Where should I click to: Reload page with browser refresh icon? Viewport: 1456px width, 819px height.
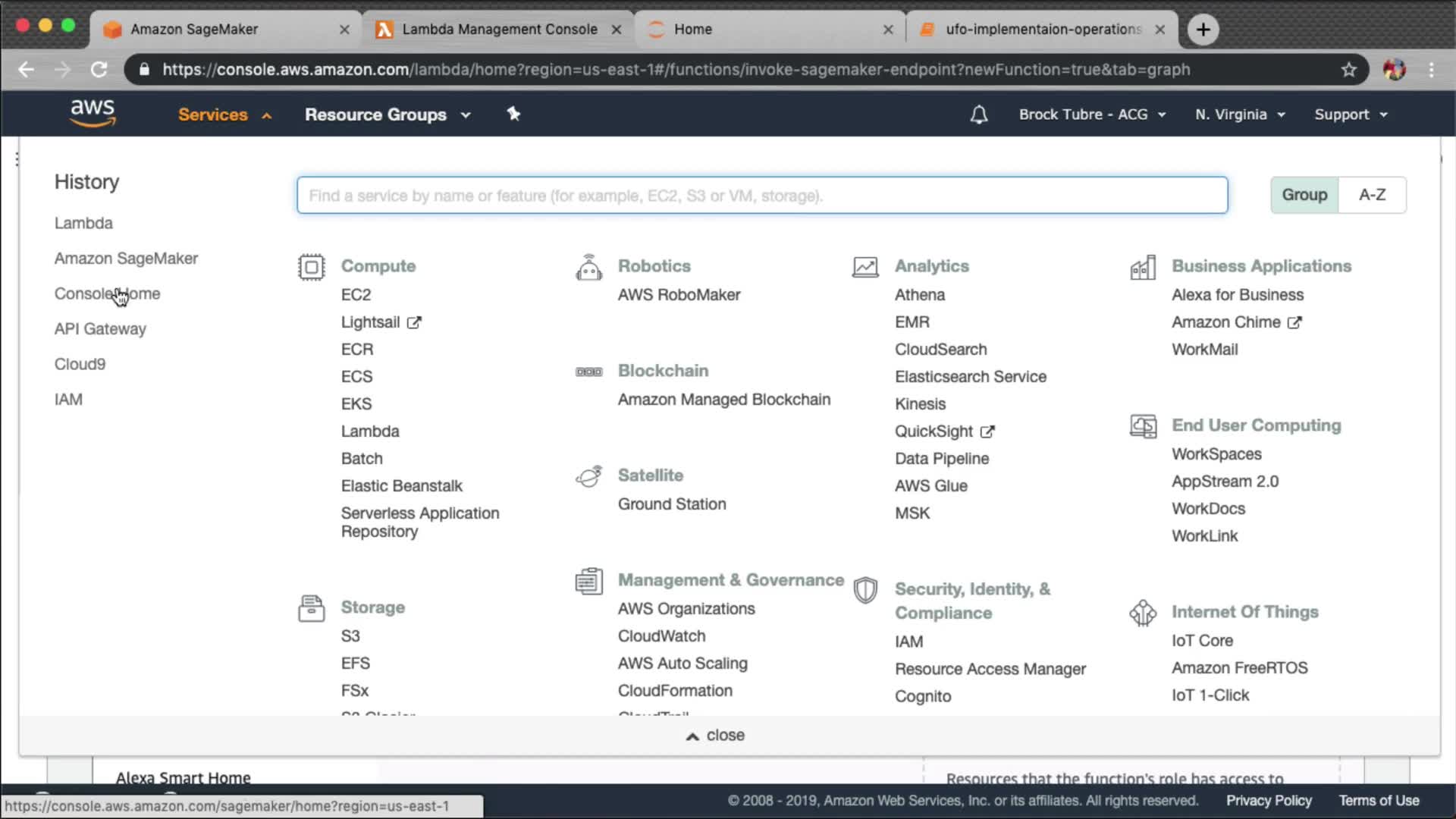click(99, 70)
